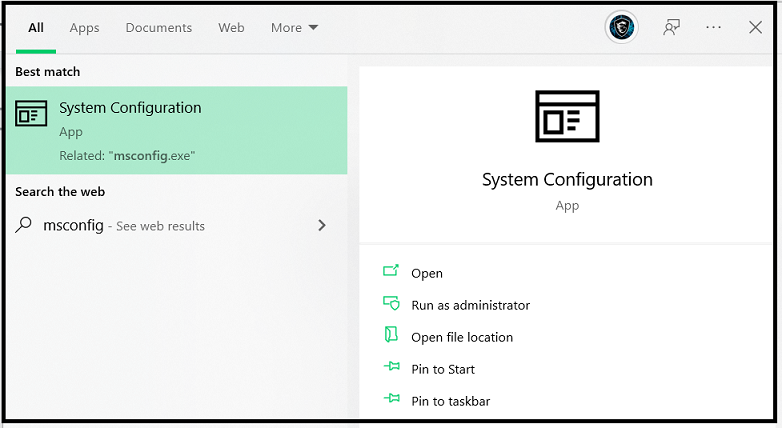The image size is (782, 428).
Task: Click the large System Configuration preview icon
Action: pyautogui.click(x=567, y=116)
